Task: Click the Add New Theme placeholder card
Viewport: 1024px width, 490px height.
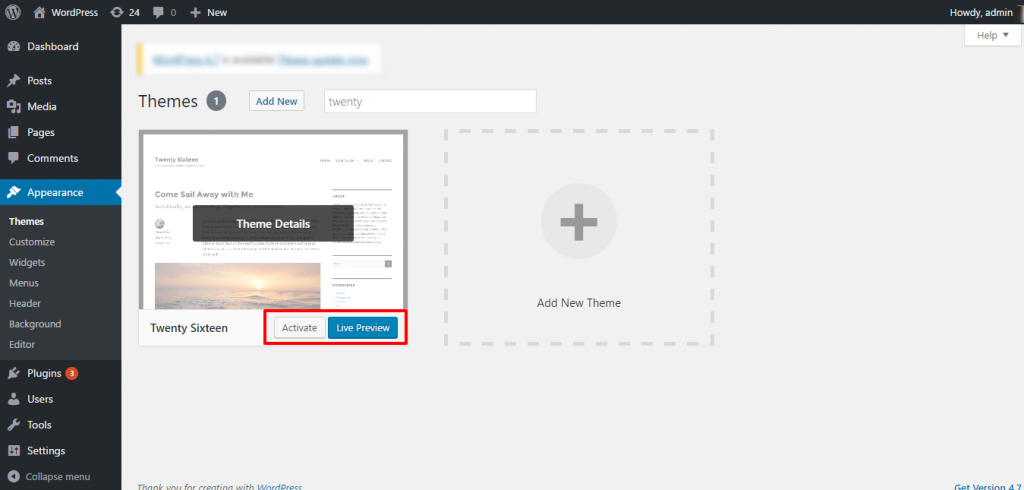Action: (579, 237)
